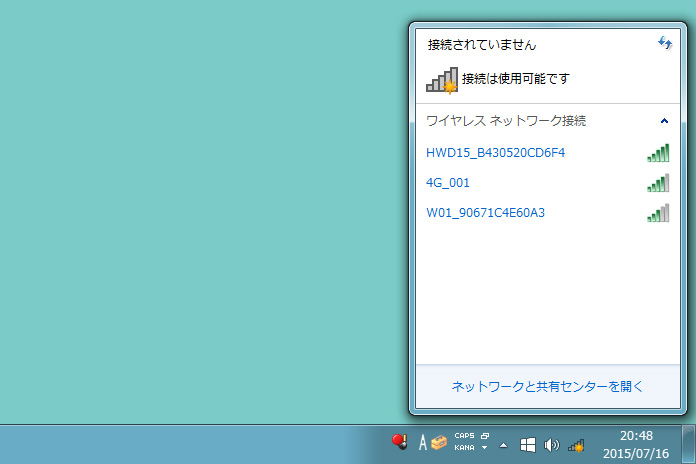Toggle the KANA lock indicator
The image size is (696, 464).
coord(464,448)
